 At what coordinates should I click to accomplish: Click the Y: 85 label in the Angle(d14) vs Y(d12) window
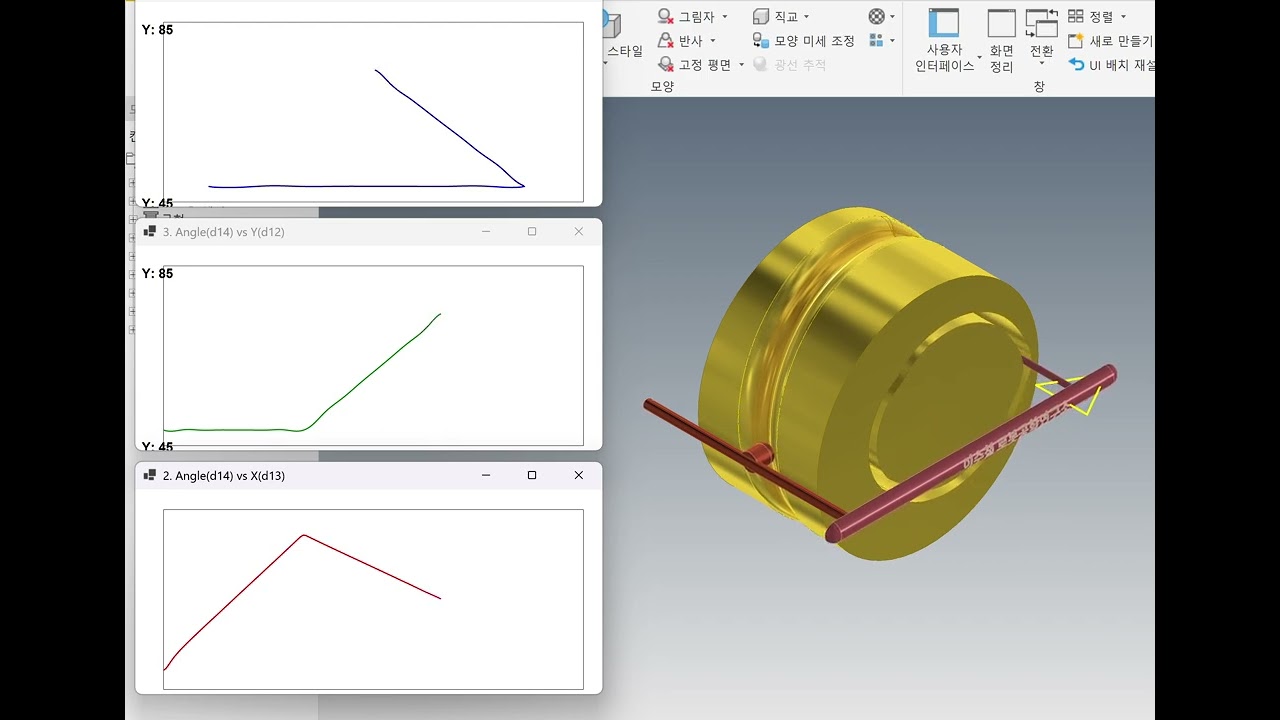(x=157, y=274)
